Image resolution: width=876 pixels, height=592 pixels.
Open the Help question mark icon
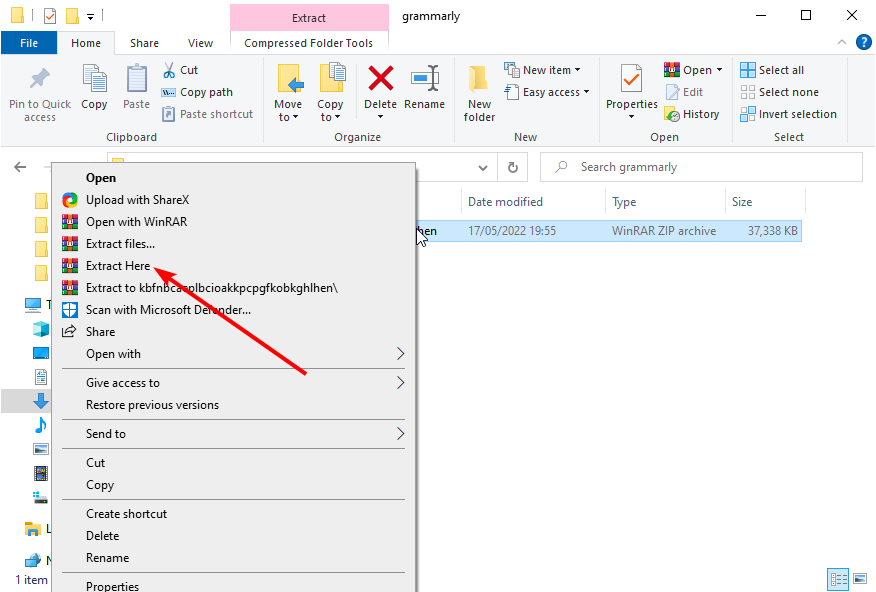pos(864,42)
